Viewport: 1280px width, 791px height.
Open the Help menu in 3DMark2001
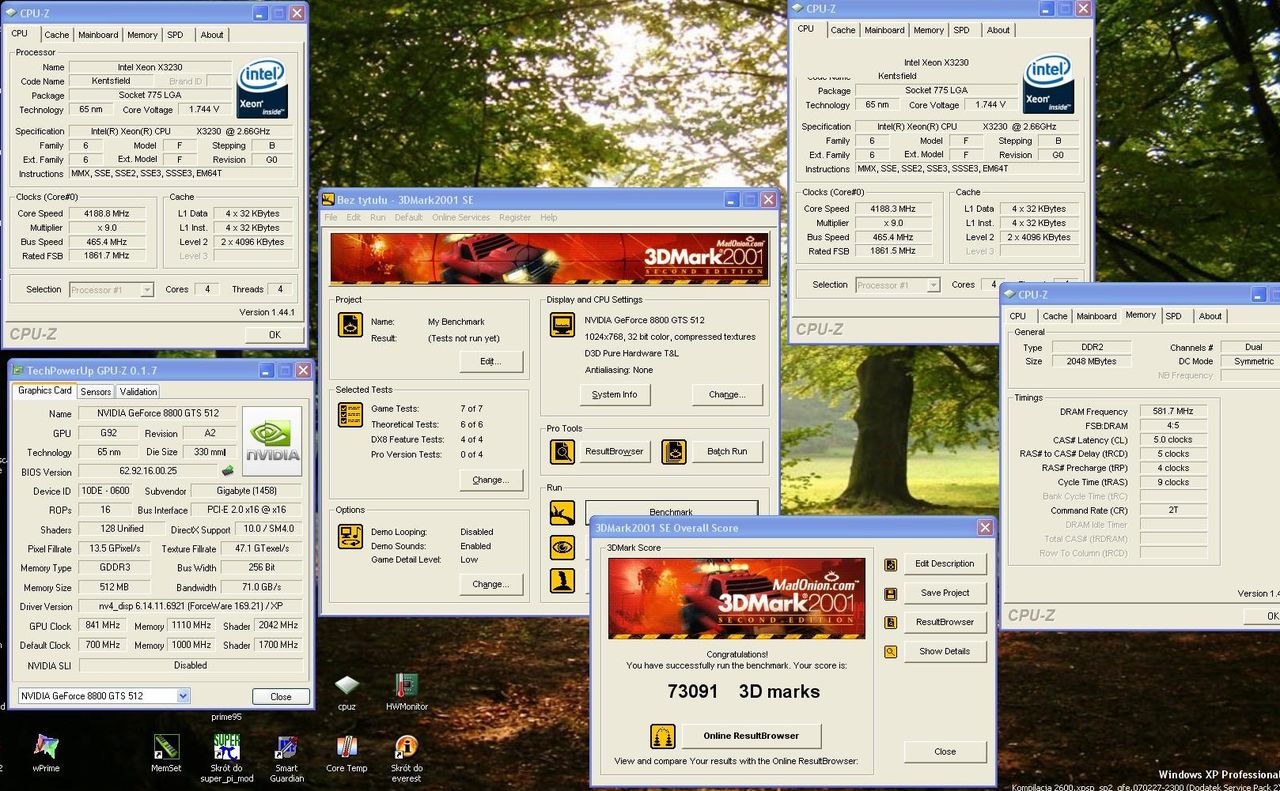[x=548, y=217]
